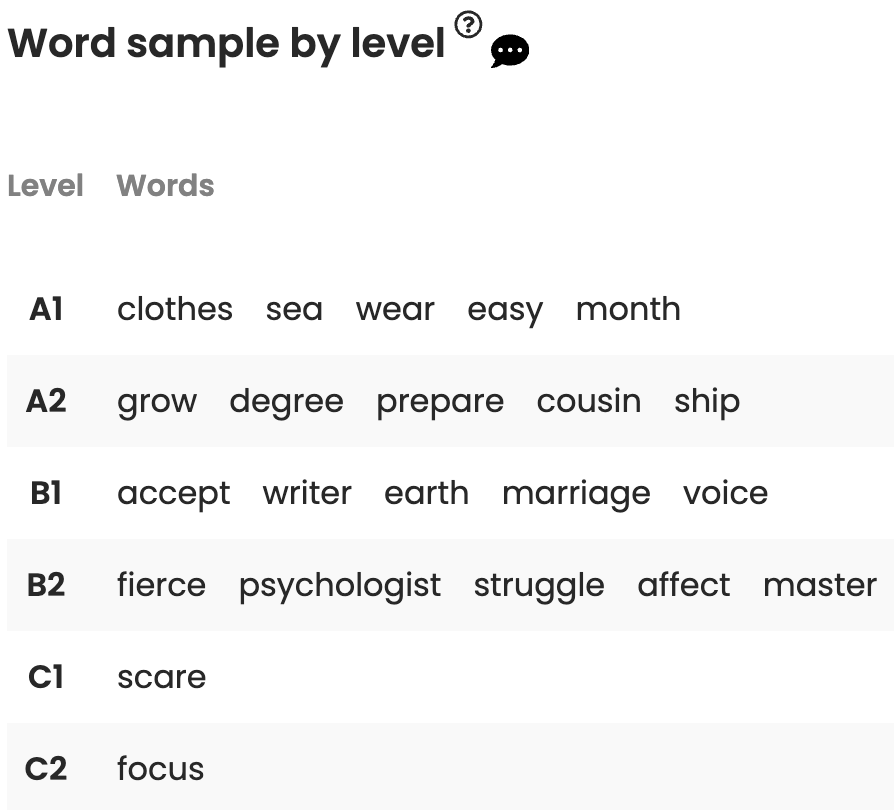Click the word 'psychologist' in B2
The width and height of the screenshot is (894, 810).
point(340,585)
